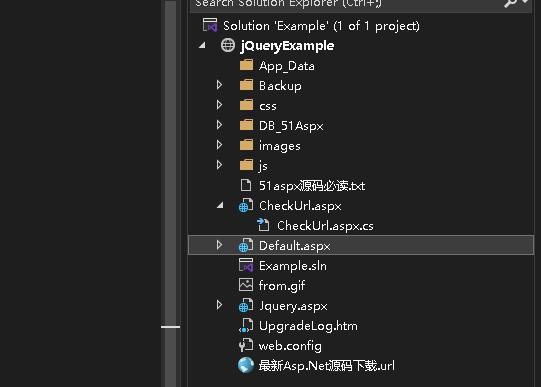
Task: Collapse the CheckUrl.aspx node
Action: point(220,205)
